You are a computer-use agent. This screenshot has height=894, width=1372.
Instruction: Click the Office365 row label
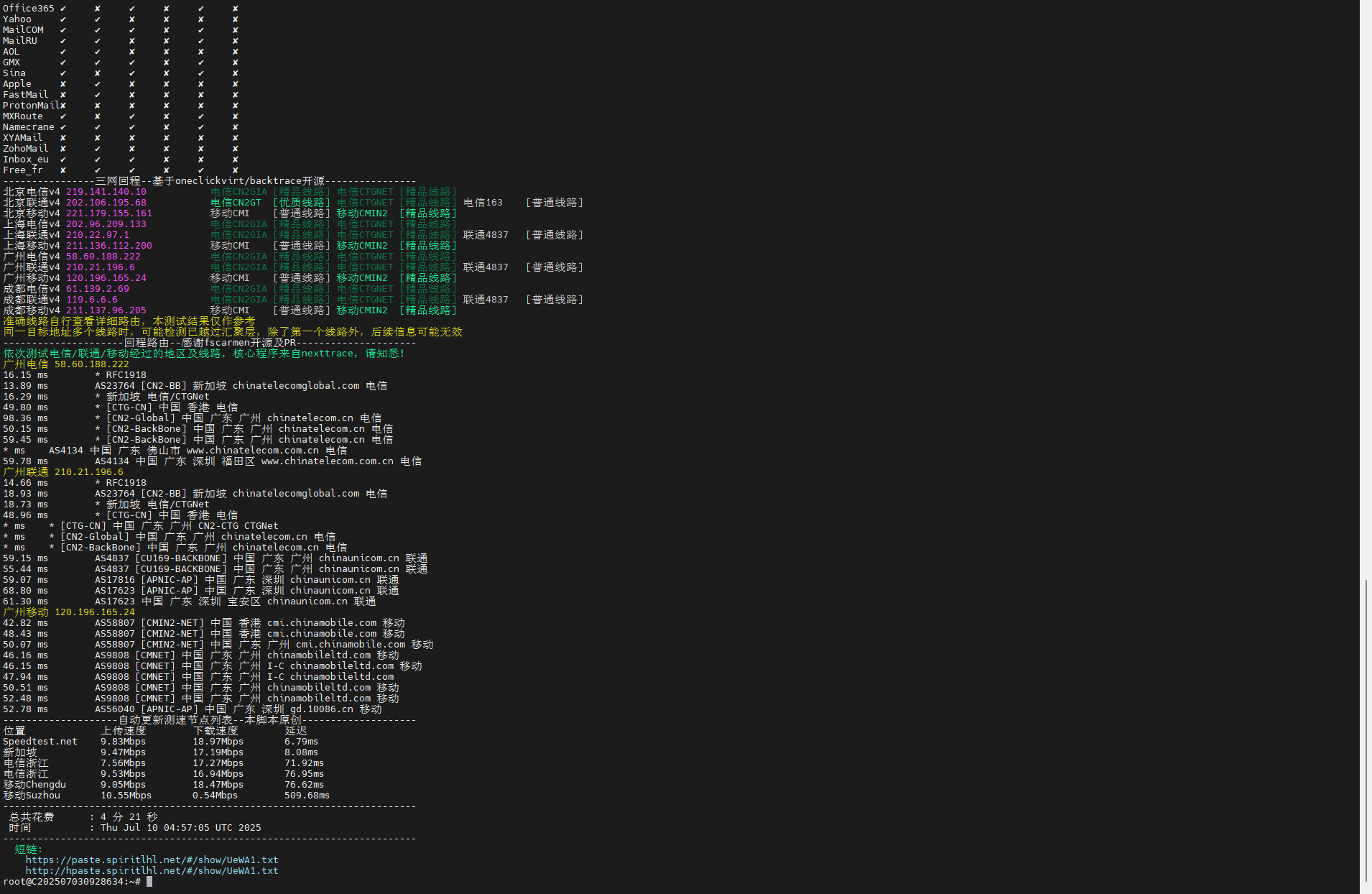[x=29, y=8]
